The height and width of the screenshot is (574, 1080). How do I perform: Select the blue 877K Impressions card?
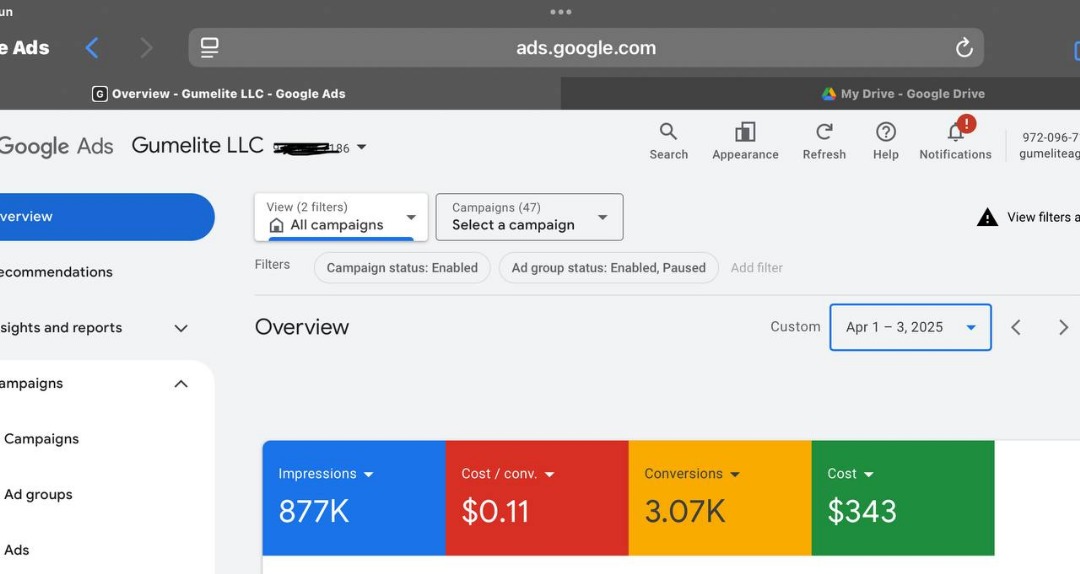click(x=354, y=498)
